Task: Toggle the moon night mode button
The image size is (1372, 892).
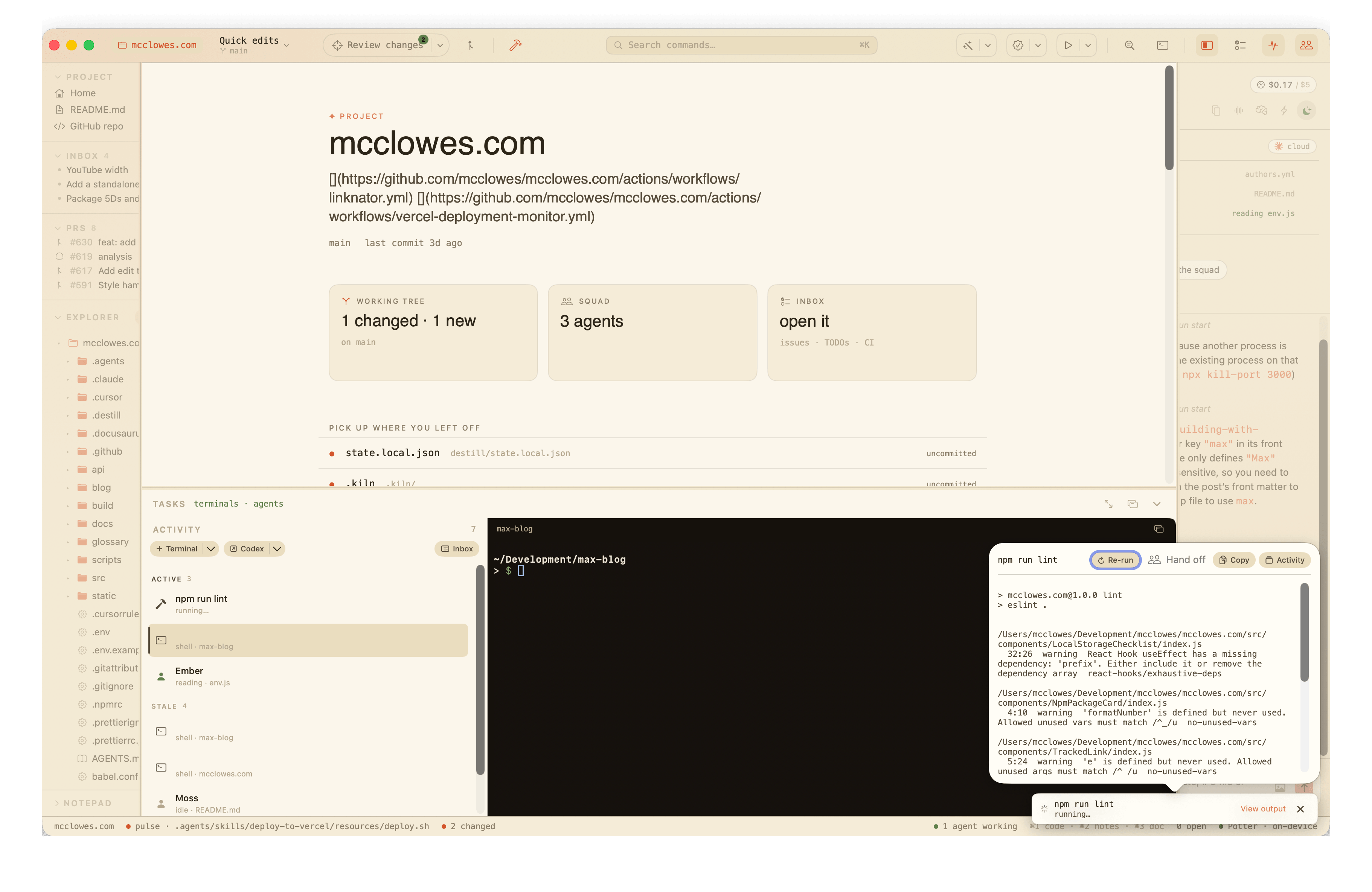Action: 1307,110
